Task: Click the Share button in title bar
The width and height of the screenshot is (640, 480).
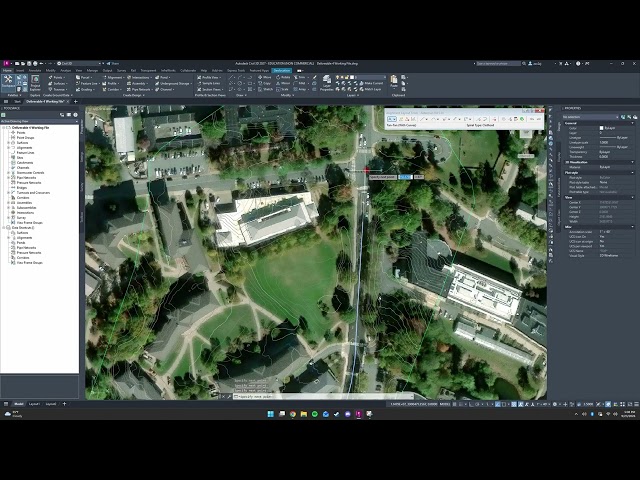Action: (113, 64)
